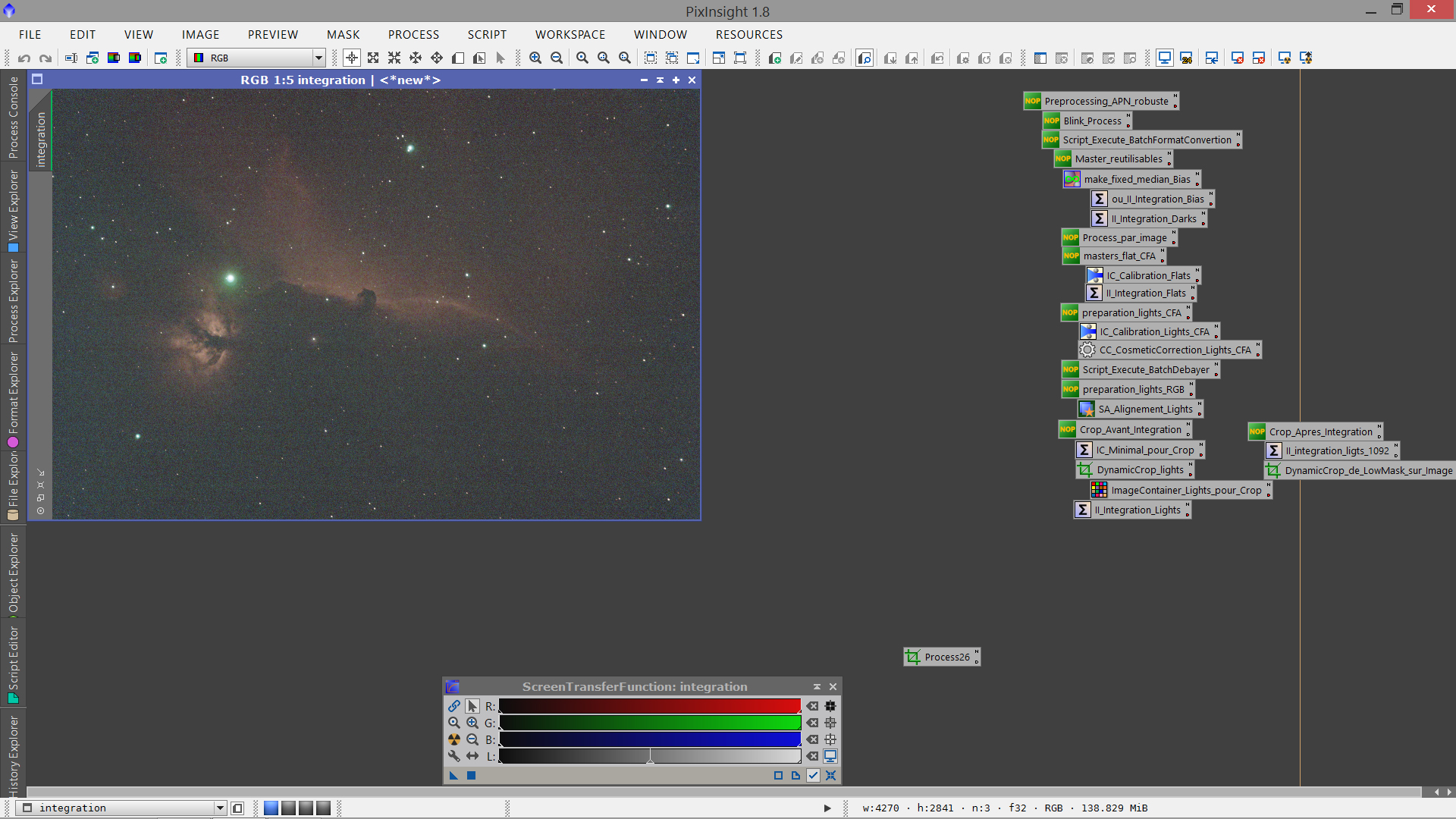Open the SCRIPT menu
This screenshot has height=819, width=1456.
pos(487,35)
